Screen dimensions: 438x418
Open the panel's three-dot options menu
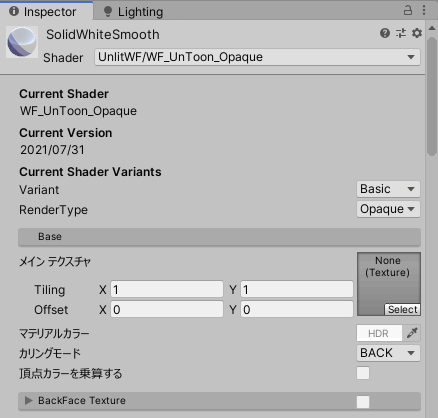point(424,10)
